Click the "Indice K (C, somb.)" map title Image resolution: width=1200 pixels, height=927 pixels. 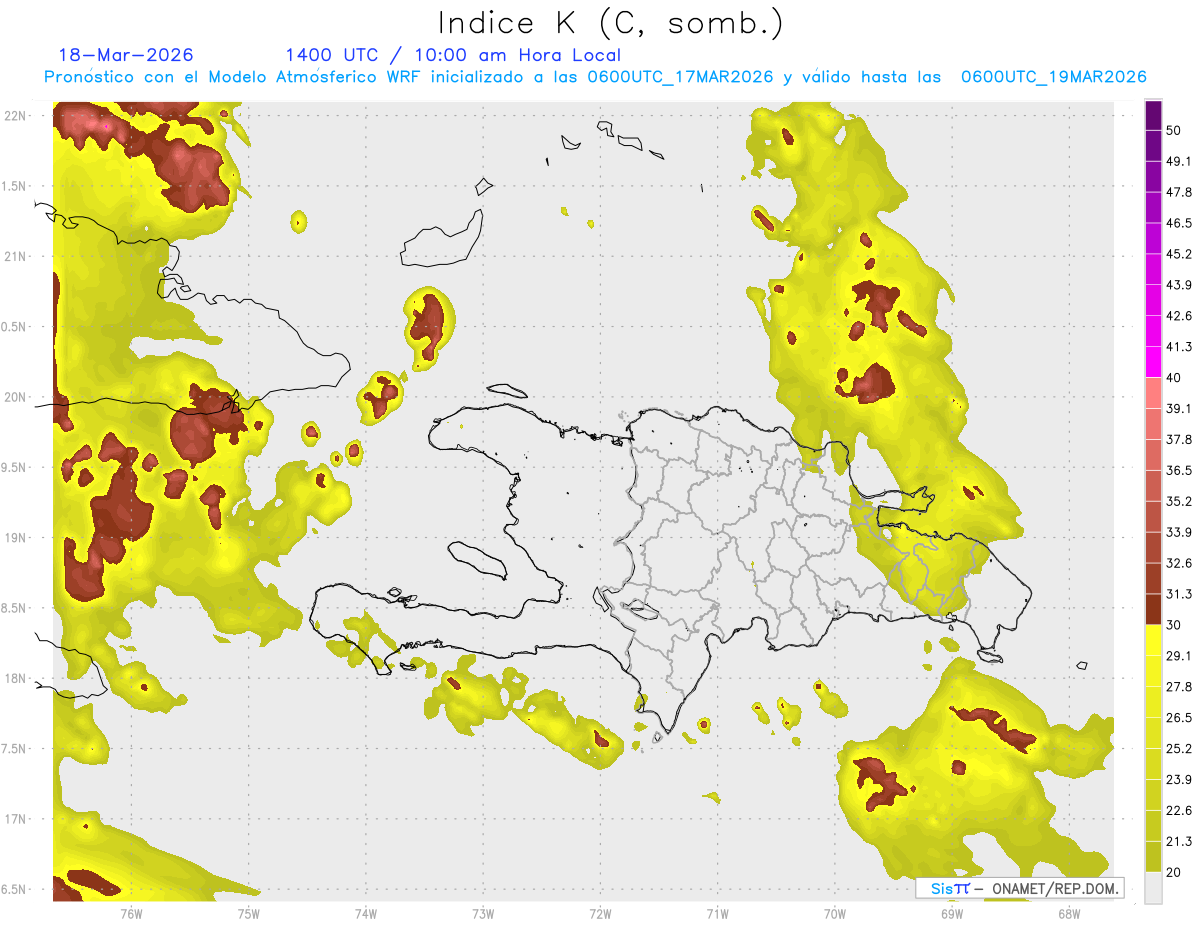point(610,23)
